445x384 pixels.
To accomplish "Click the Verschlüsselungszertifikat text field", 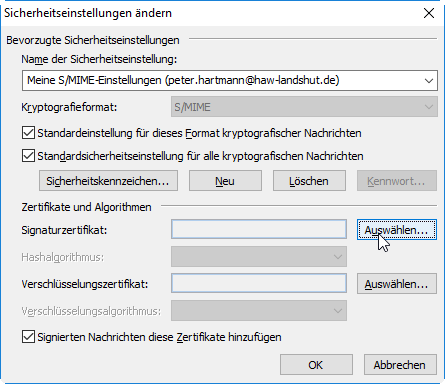I will [x=259, y=283].
